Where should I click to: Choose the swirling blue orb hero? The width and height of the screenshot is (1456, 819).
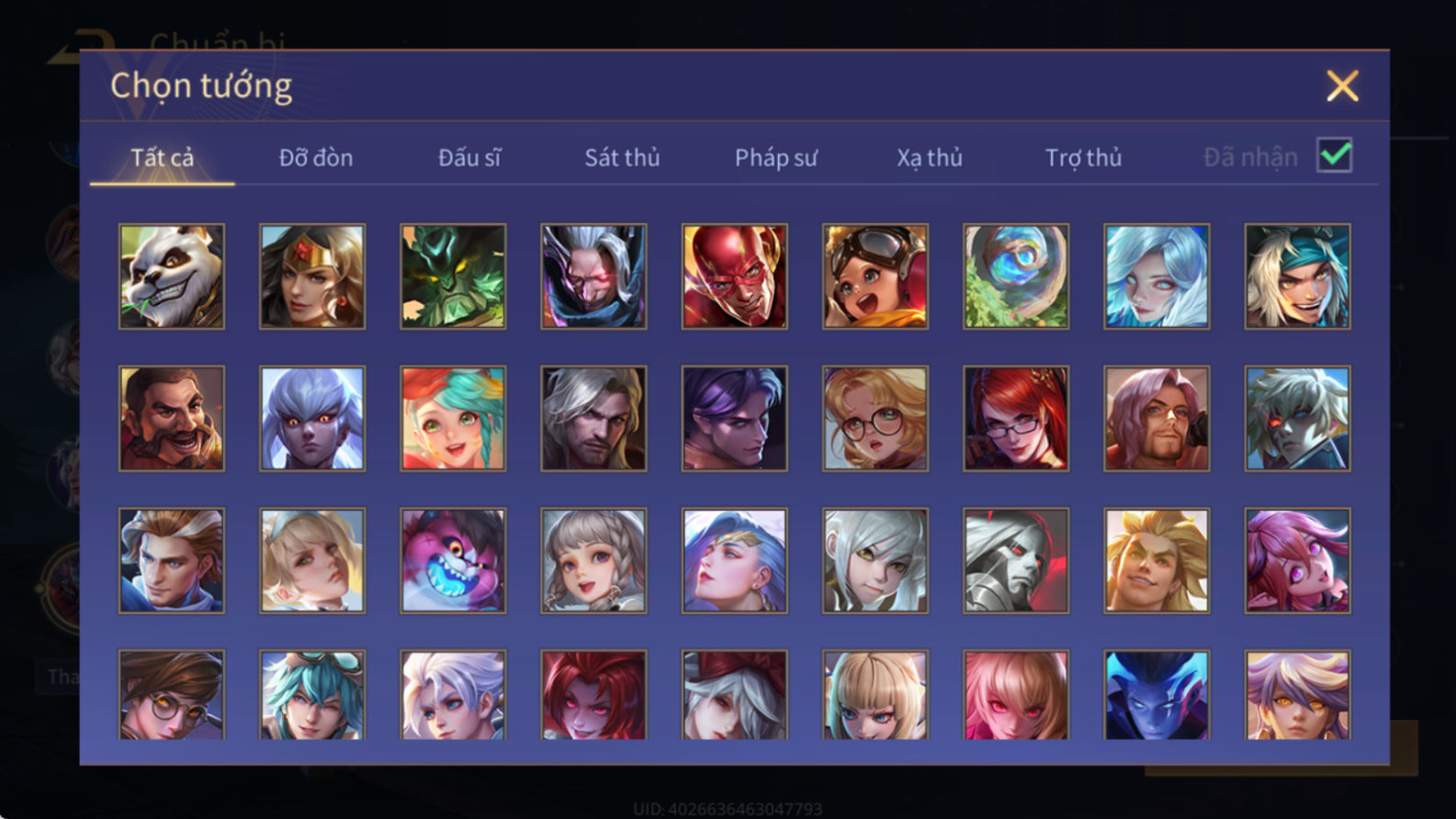pyautogui.click(x=1016, y=276)
